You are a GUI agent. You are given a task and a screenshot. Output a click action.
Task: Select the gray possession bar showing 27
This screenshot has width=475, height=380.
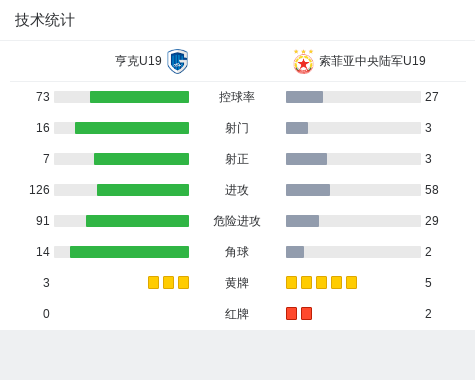(x=304, y=97)
